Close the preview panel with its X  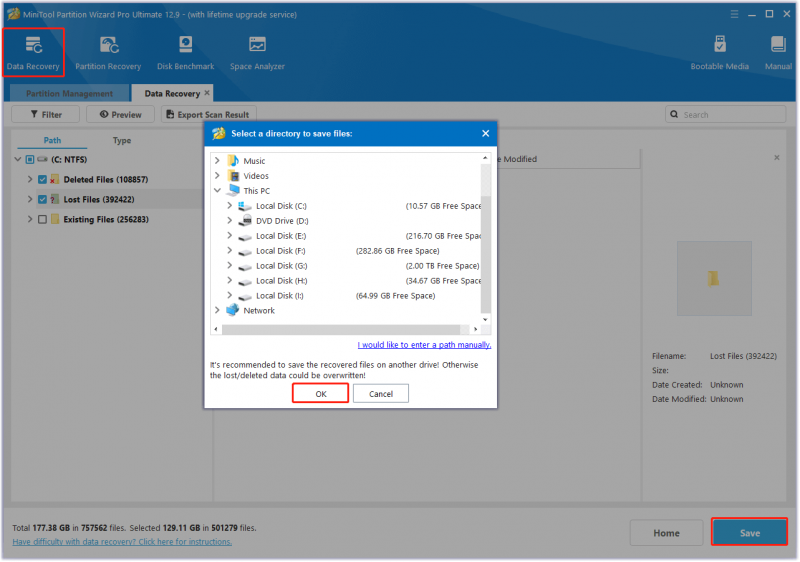(x=777, y=158)
